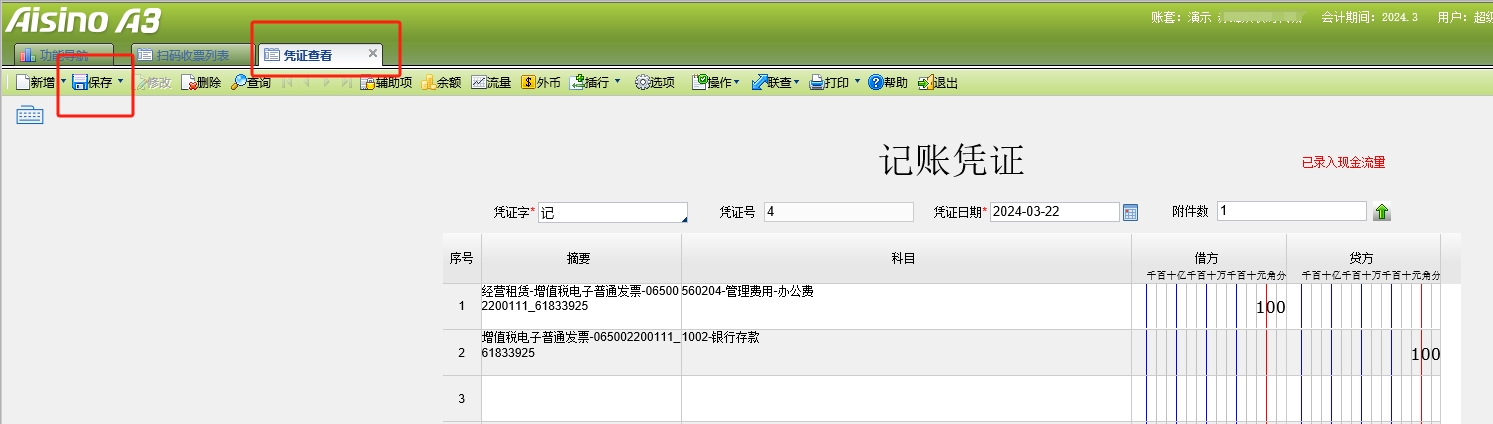Screen dimensions: 1493x424
Task: Show 余额 (Balance) info
Action: (440, 83)
